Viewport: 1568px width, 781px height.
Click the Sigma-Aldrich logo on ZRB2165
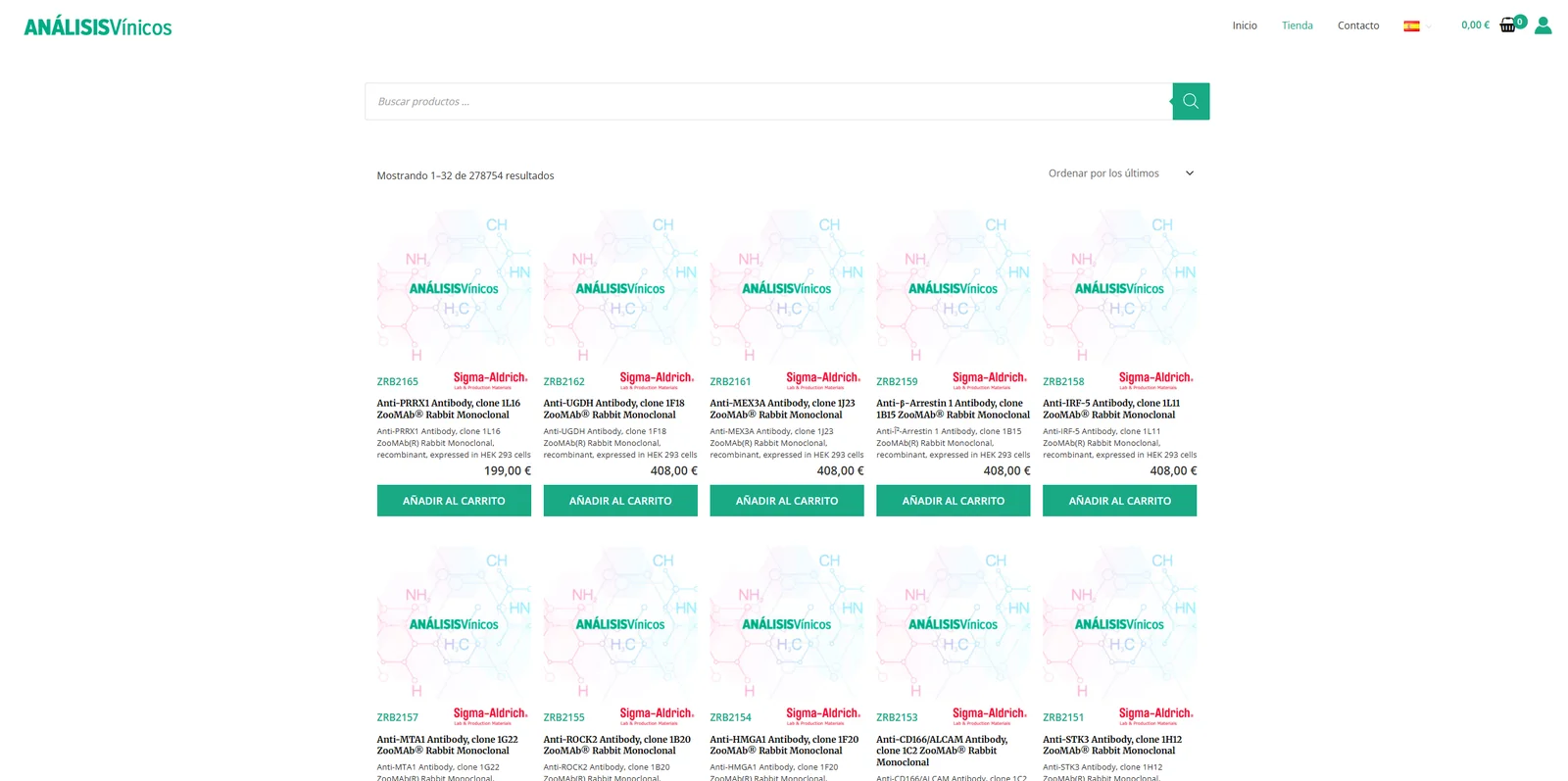coord(490,380)
